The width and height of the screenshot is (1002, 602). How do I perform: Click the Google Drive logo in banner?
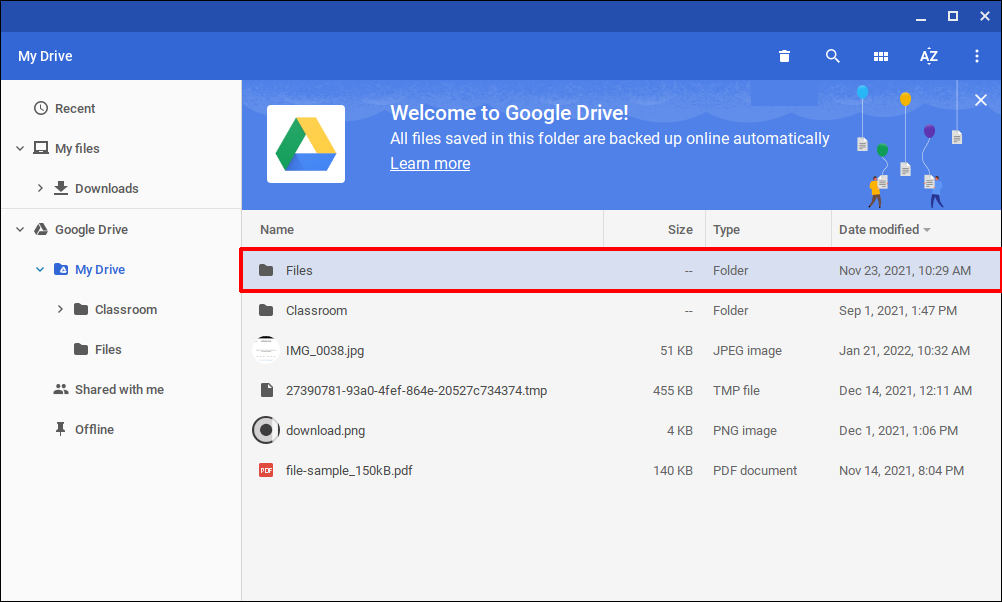(305, 144)
